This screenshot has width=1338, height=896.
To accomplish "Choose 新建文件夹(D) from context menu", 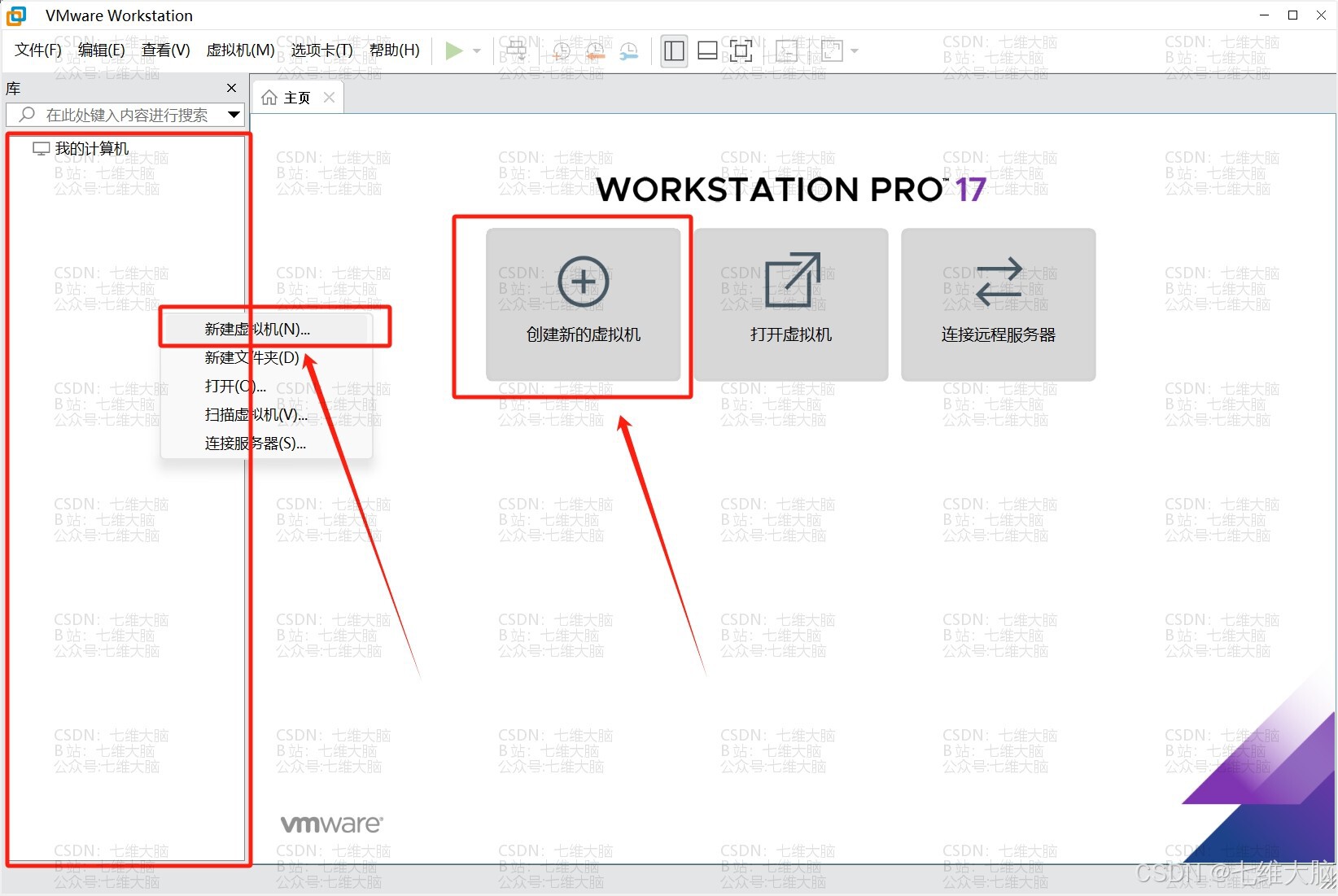I will 266,357.
